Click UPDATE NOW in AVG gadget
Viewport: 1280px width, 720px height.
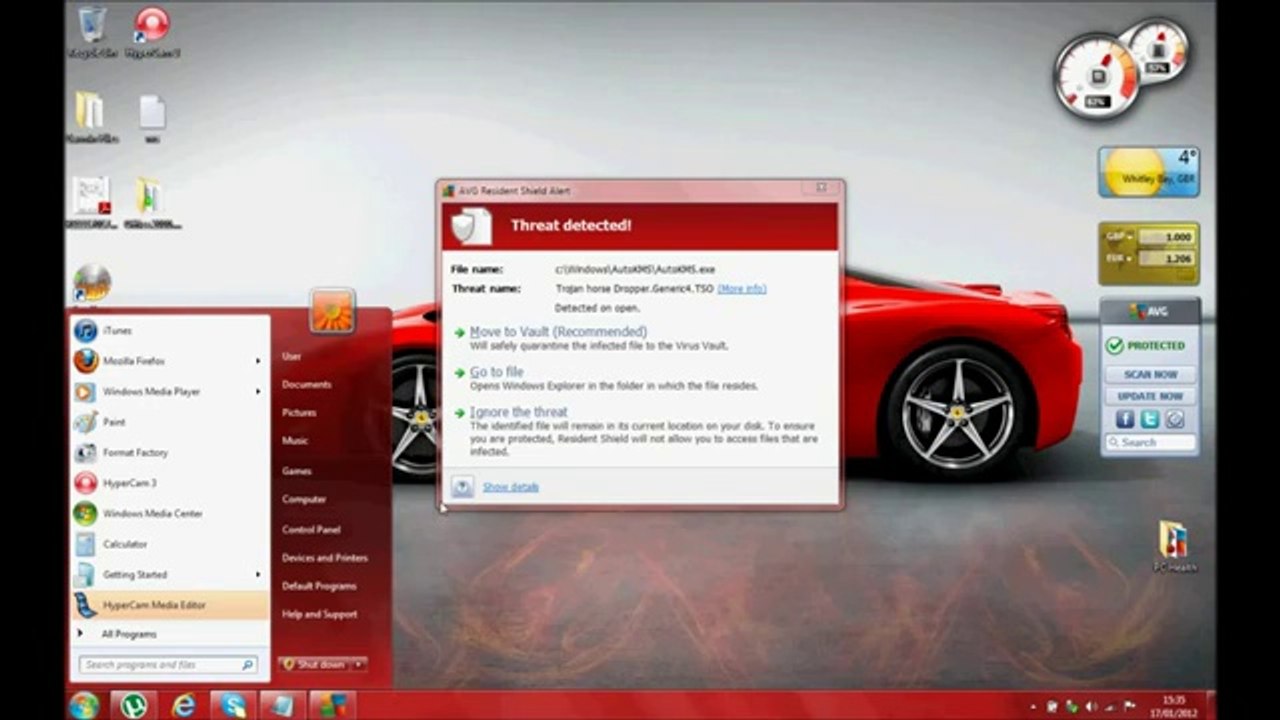click(1150, 397)
